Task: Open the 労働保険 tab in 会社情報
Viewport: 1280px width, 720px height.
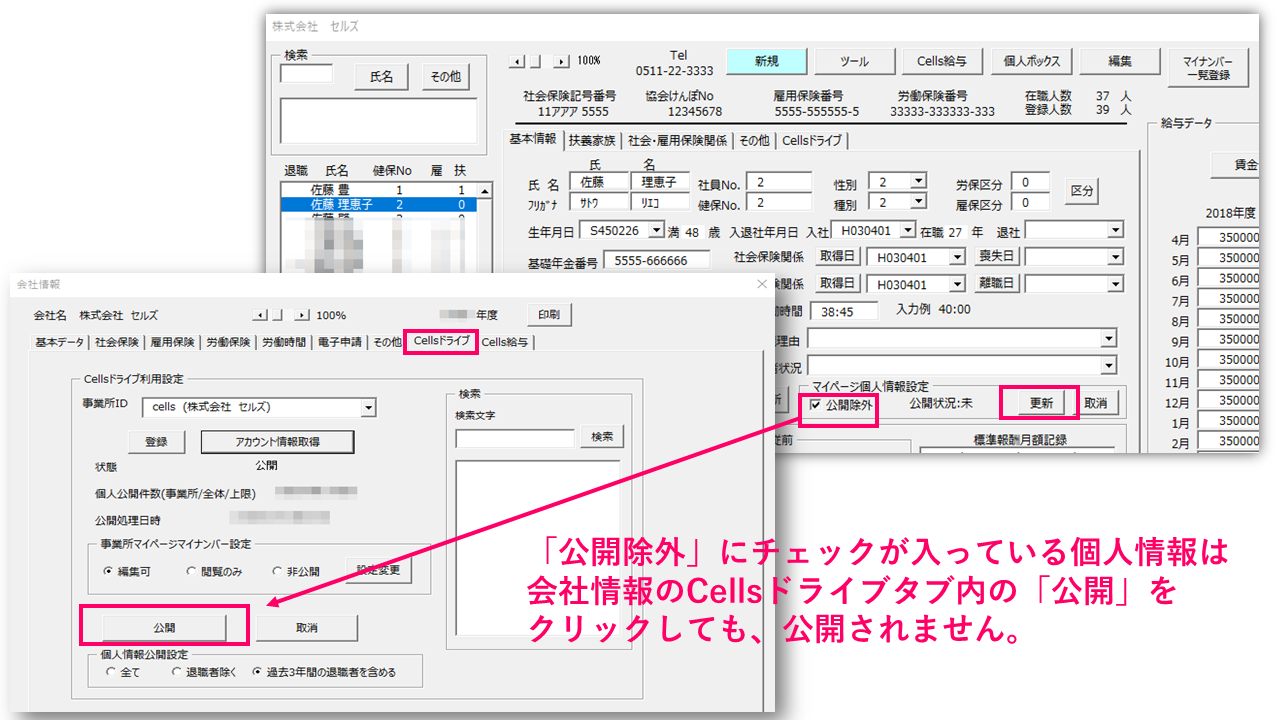Action: tap(229, 342)
